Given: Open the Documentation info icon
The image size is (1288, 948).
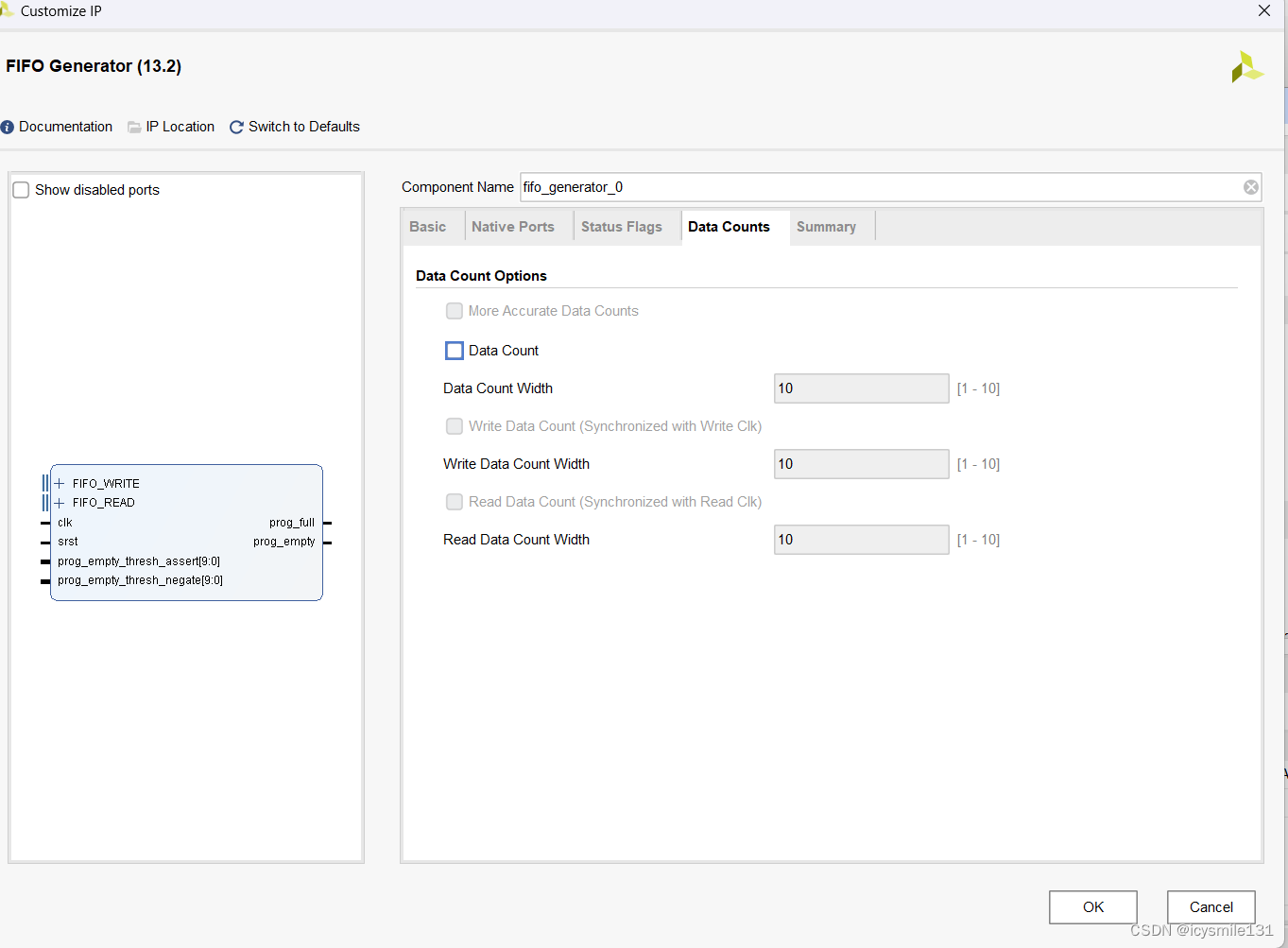Looking at the screenshot, I should coord(8,128).
